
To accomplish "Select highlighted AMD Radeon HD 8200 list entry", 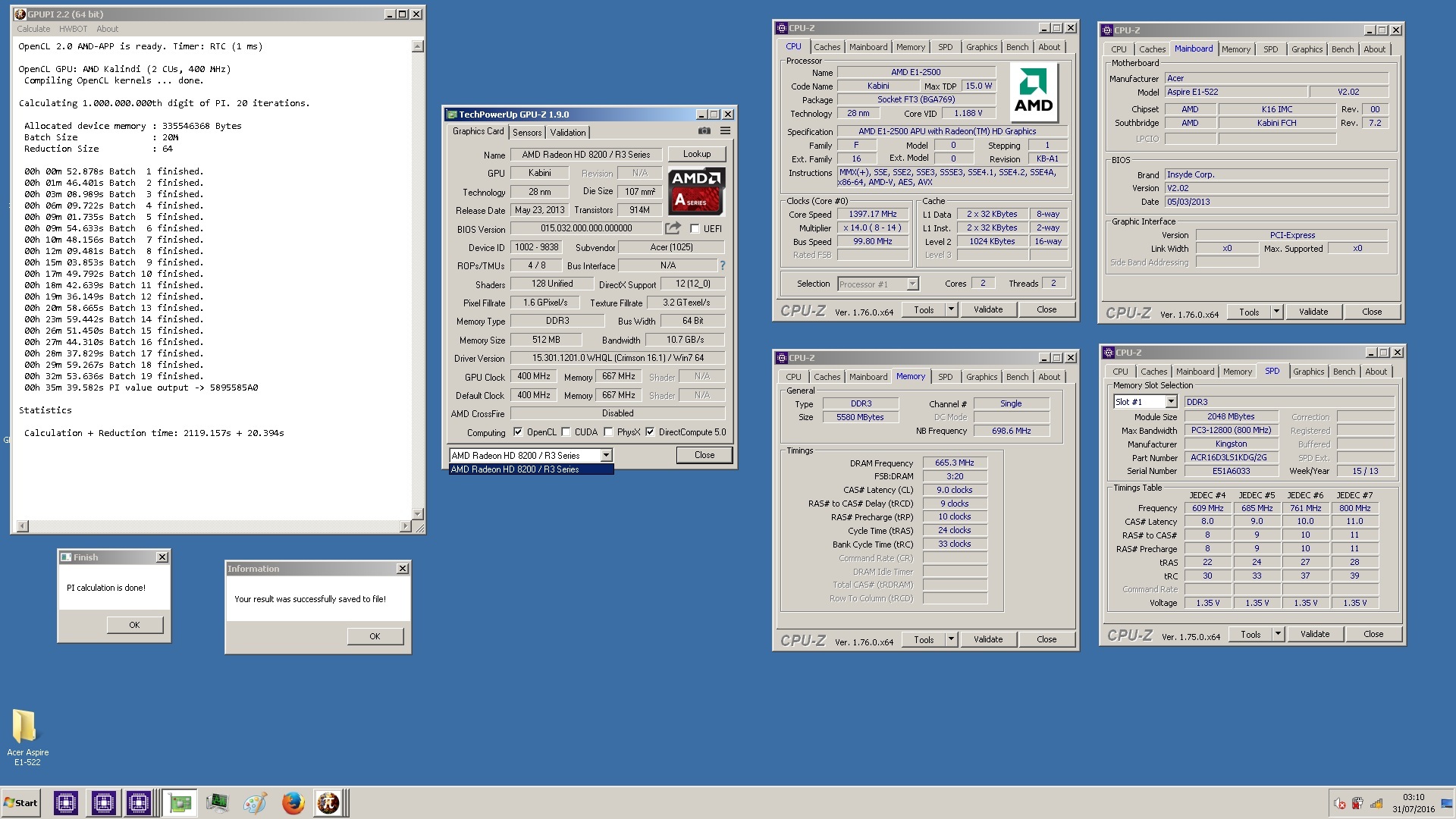I will [x=531, y=469].
